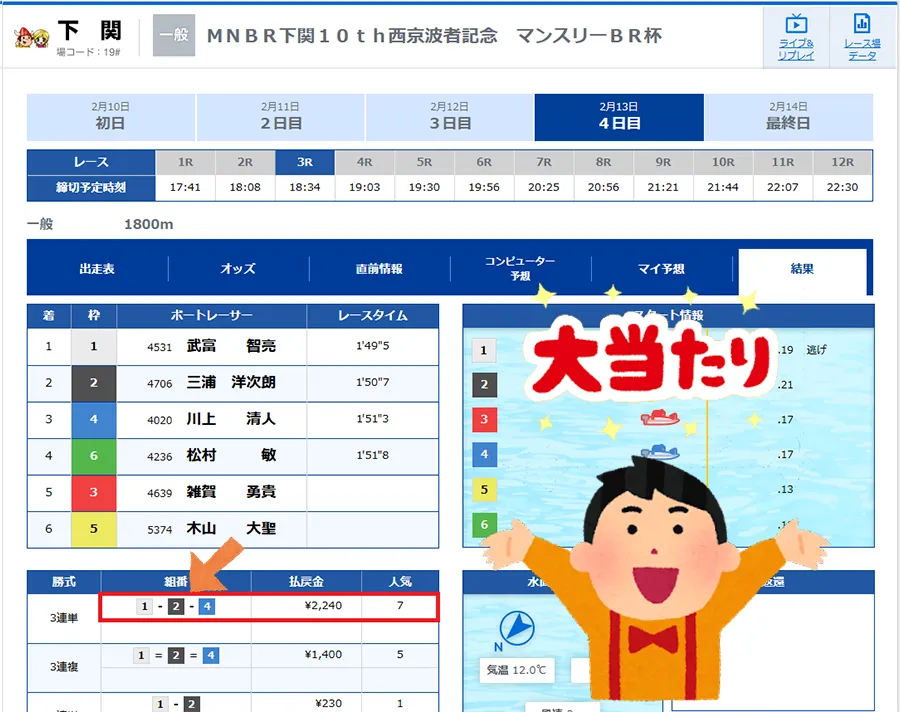
Task: Select the 2月10日 初日 date tab
Action: point(111,117)
